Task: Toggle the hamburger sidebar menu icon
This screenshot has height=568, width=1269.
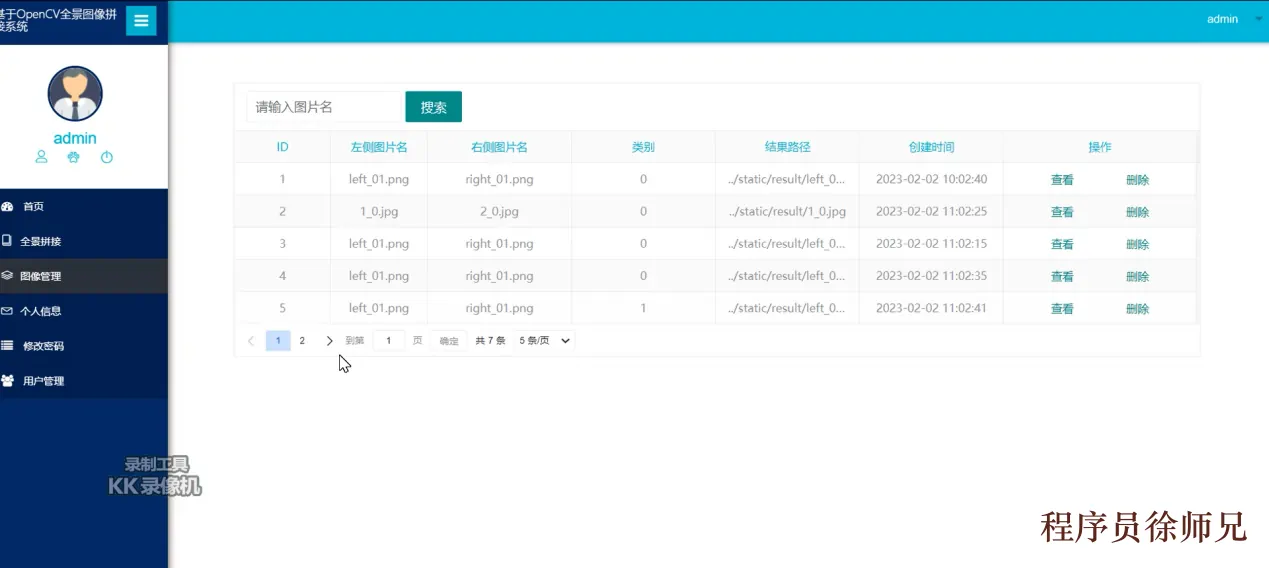Action: point(141,21)
